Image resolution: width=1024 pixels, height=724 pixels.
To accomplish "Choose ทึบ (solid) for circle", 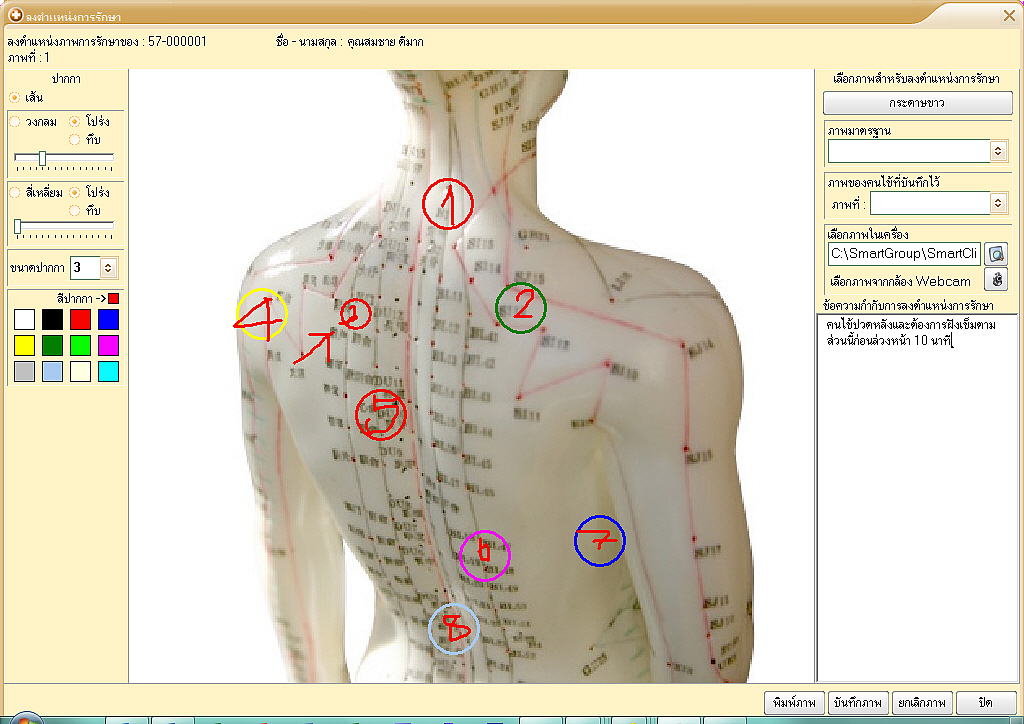I will (74, 140).
